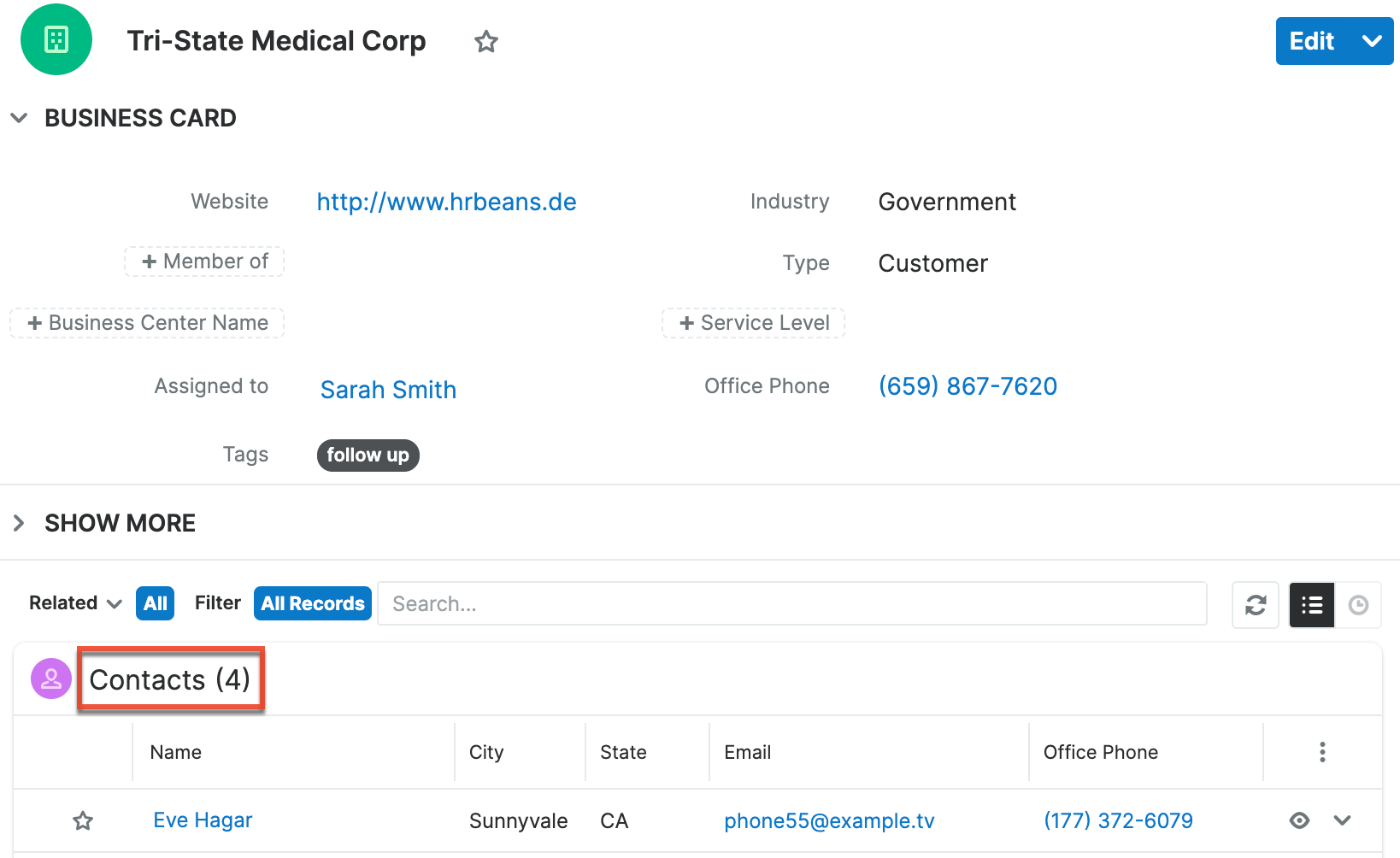Open column options three-dot menu
The width and height of the screenshot is (1400, 858).
(x=1322, y=752)
